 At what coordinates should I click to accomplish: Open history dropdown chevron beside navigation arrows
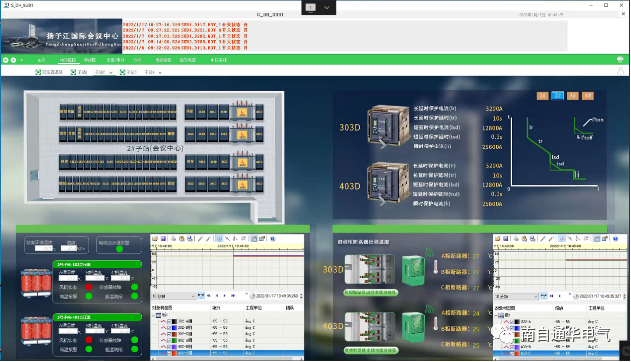coord(21,60)
